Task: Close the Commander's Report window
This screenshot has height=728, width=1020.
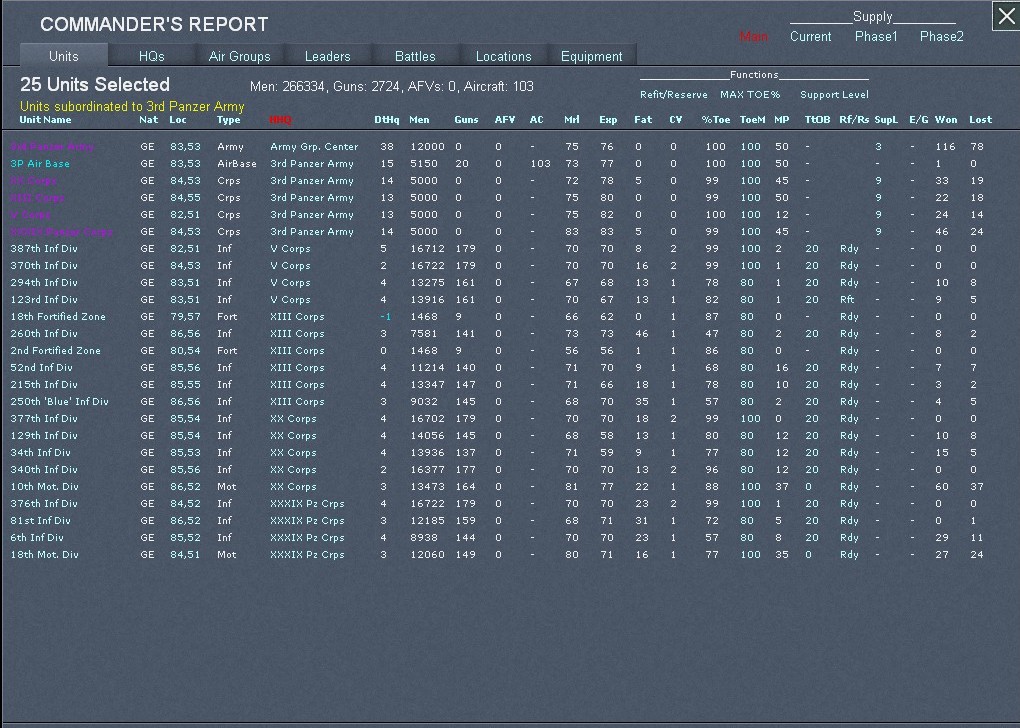Action: click(1005, 16)
